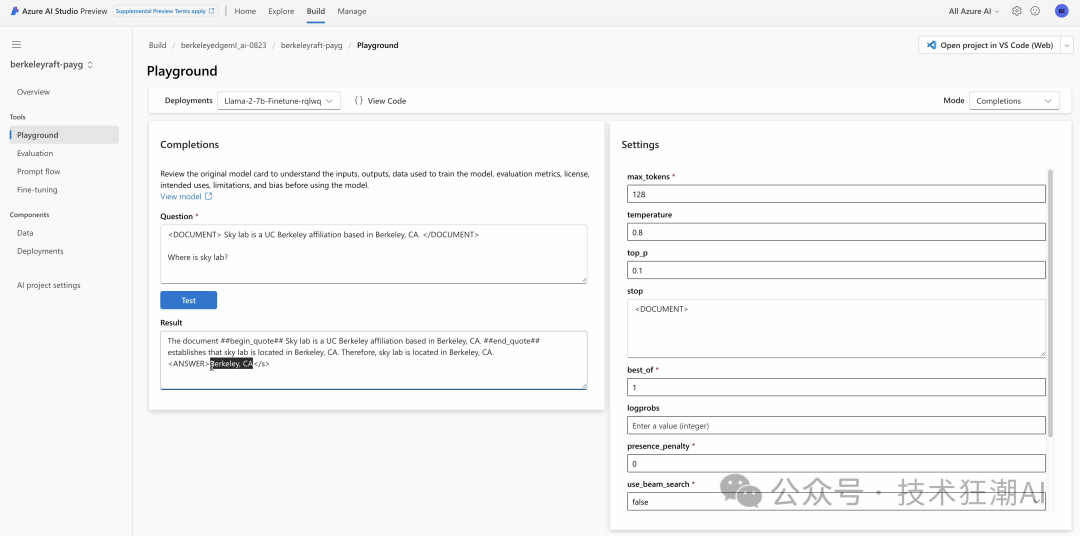Screen dimensions: 1080x536
Task: Toggle the hamburger navigation menu
Action: 17,45
